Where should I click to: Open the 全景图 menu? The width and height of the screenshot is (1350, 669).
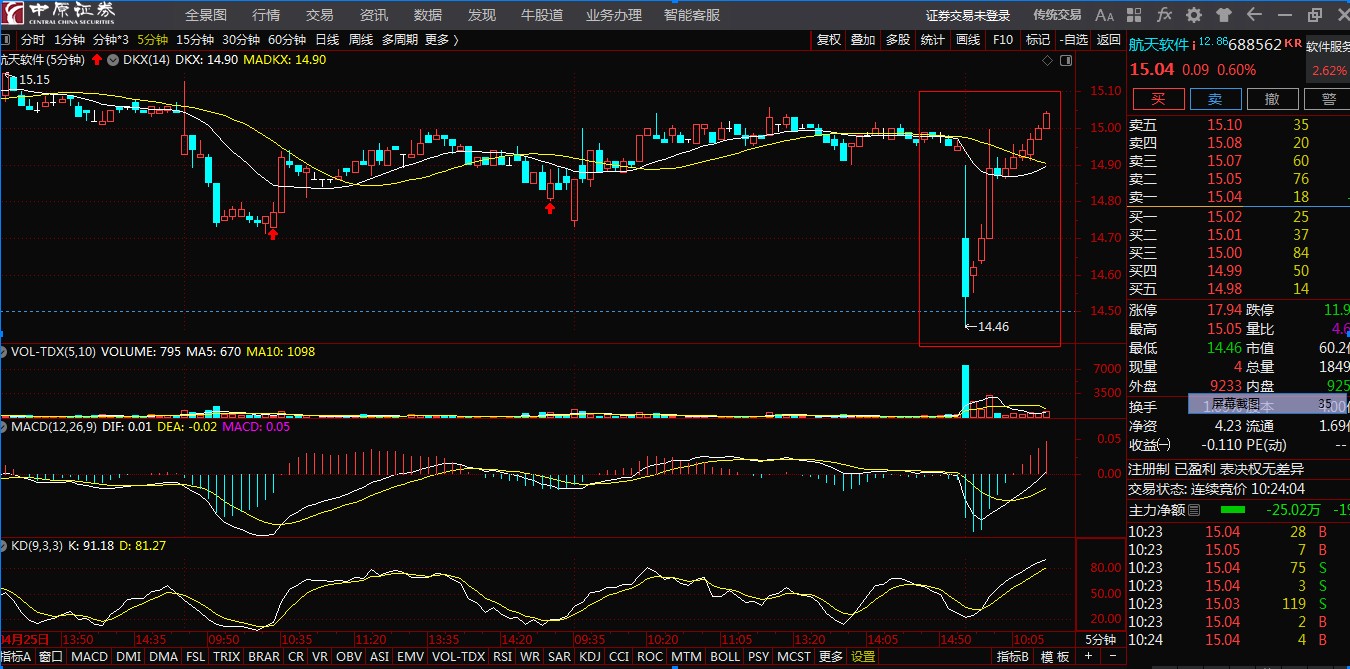pyautogui.click(x=206, y=15)
